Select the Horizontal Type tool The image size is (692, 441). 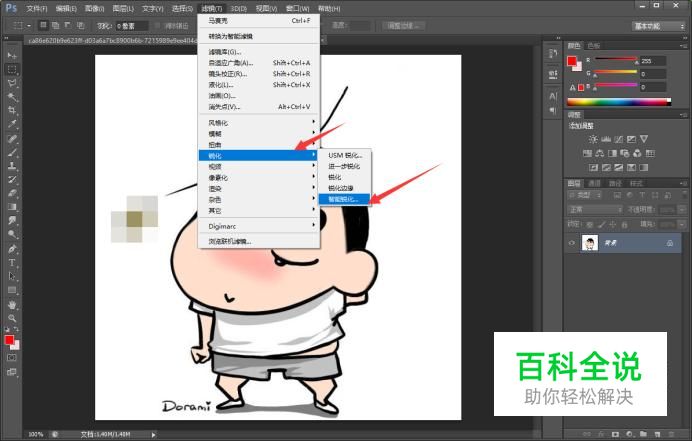(12, 263)
